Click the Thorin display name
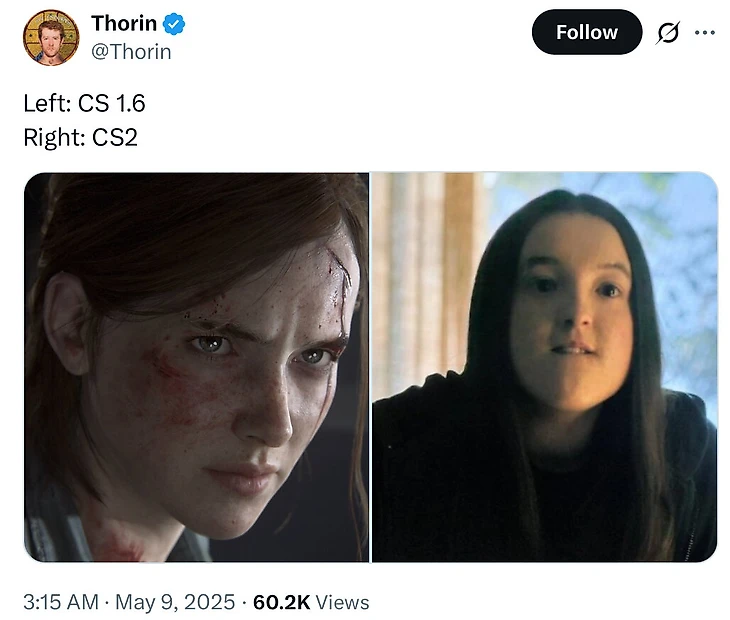The width and height of the screenshot is (730, 620). pos(123,23)
